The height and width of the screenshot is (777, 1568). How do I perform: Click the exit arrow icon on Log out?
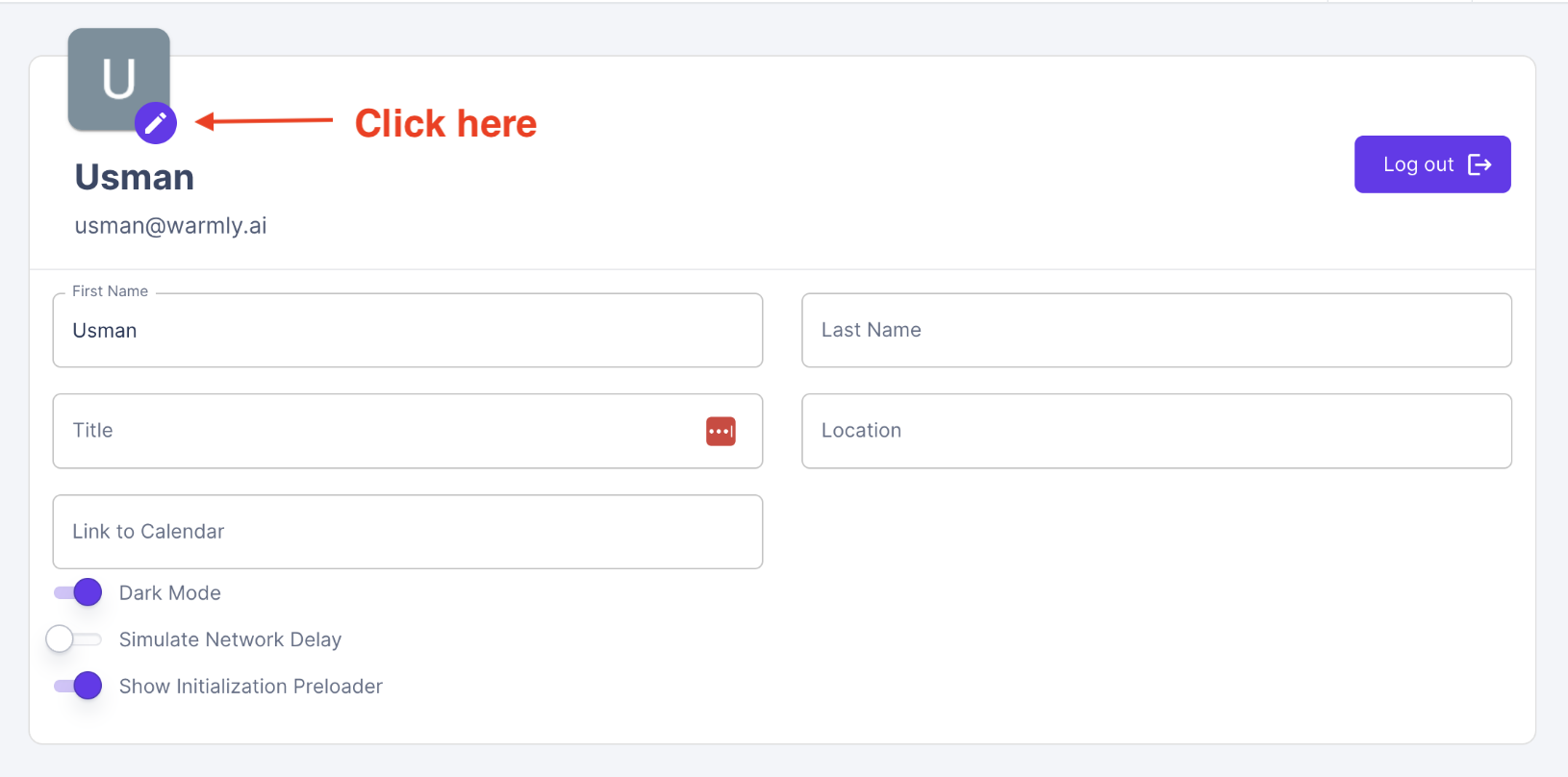pos(1479,164)
